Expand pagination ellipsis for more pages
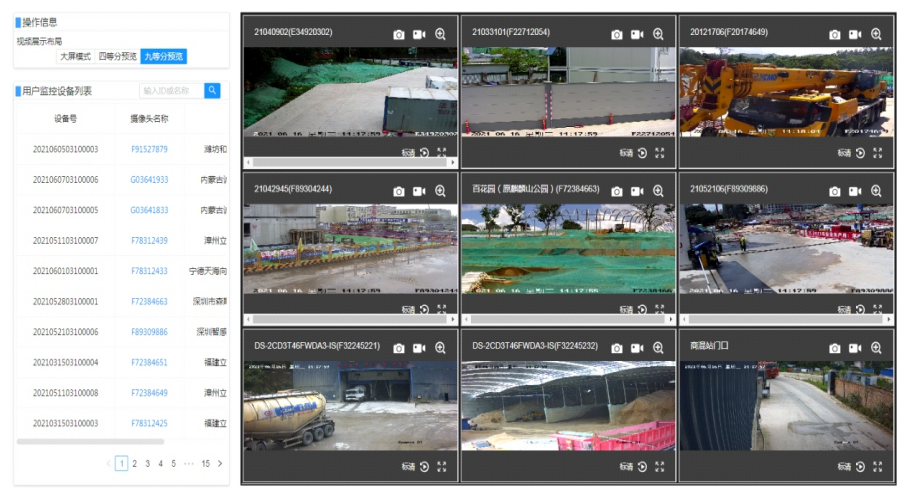This screenshot has height=496, width=905. 188,464
